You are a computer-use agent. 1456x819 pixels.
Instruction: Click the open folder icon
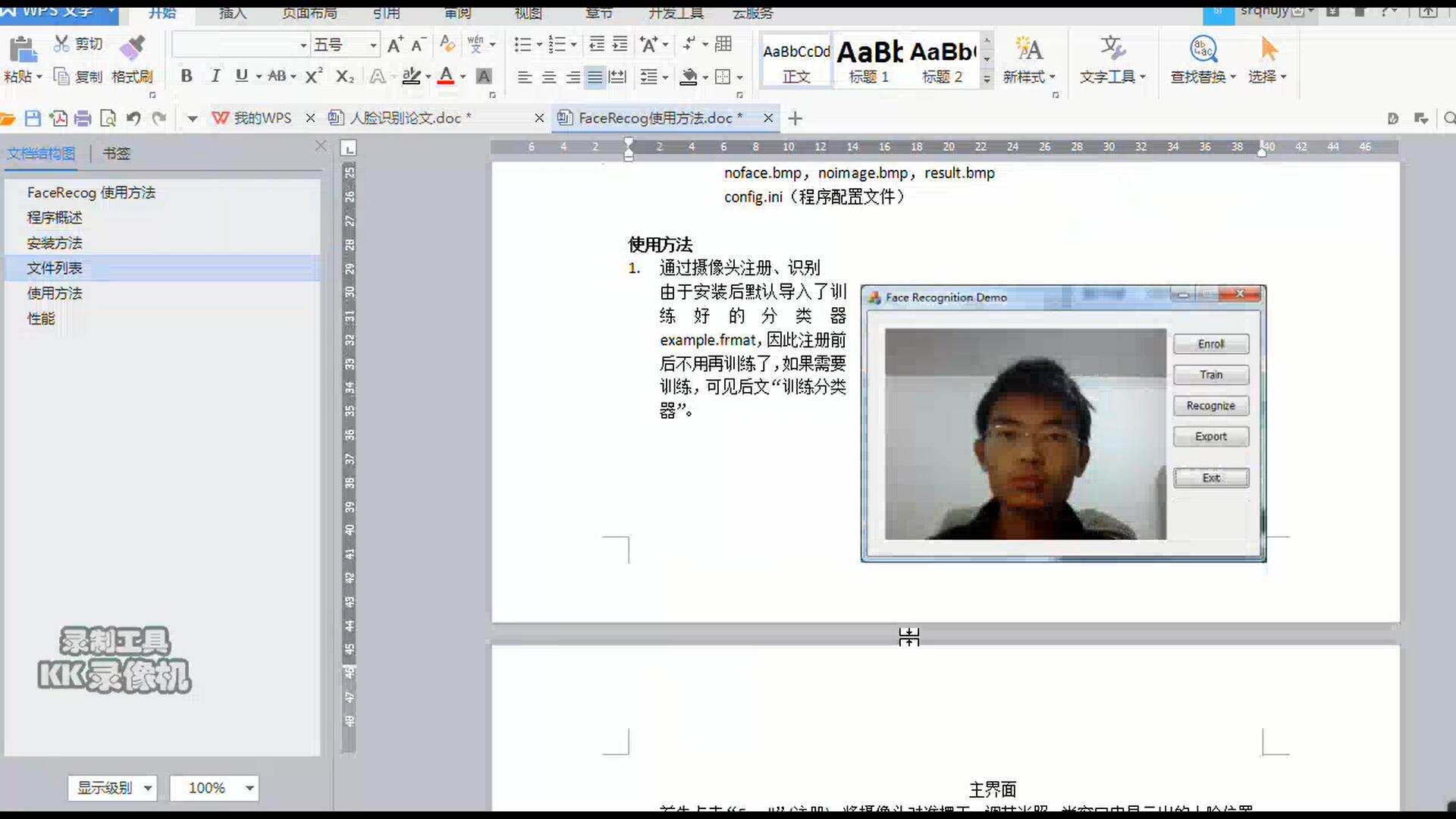(x=8, y=118)
